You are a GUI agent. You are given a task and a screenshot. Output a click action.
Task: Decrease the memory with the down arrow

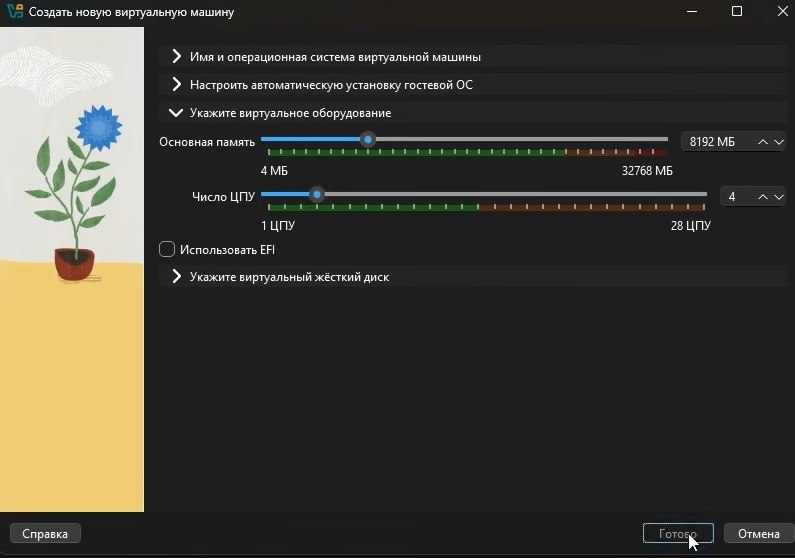(x=779, y=142)
